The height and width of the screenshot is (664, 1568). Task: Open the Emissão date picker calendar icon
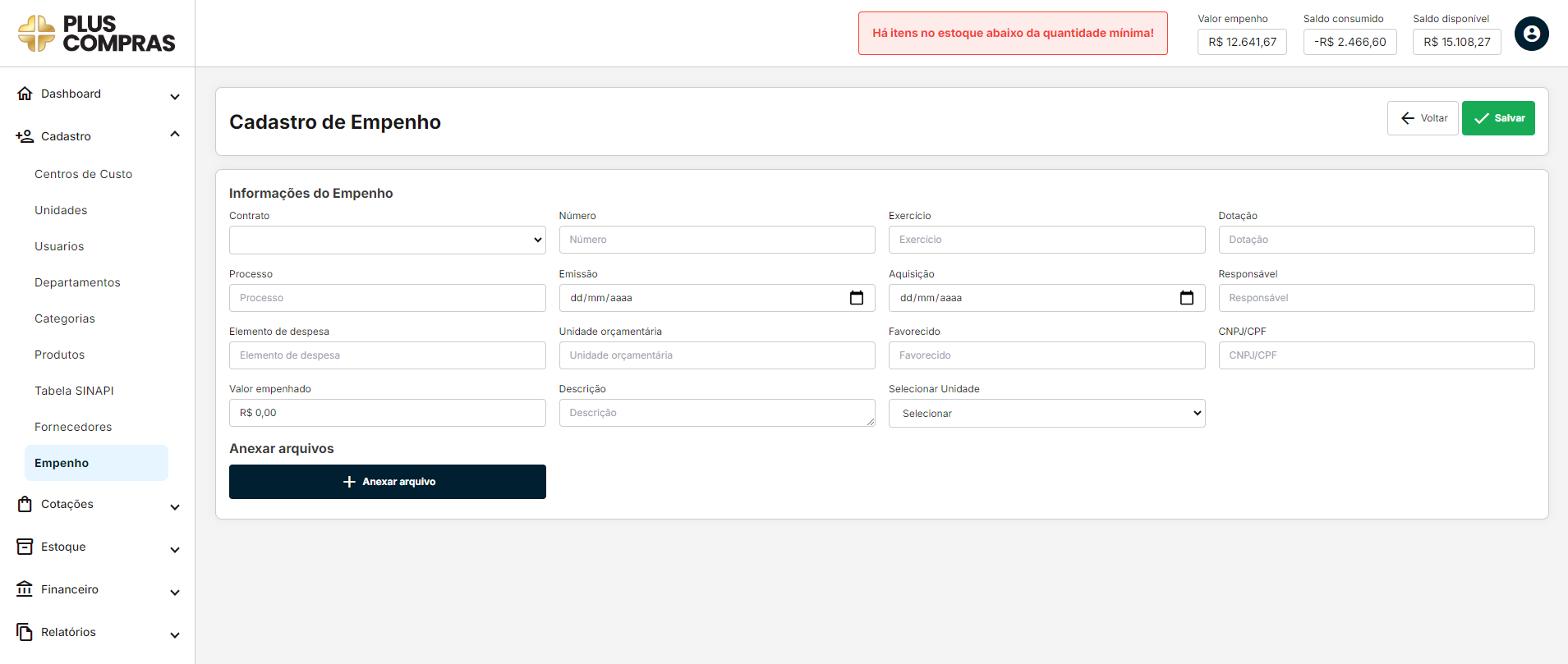coord(857,298)
